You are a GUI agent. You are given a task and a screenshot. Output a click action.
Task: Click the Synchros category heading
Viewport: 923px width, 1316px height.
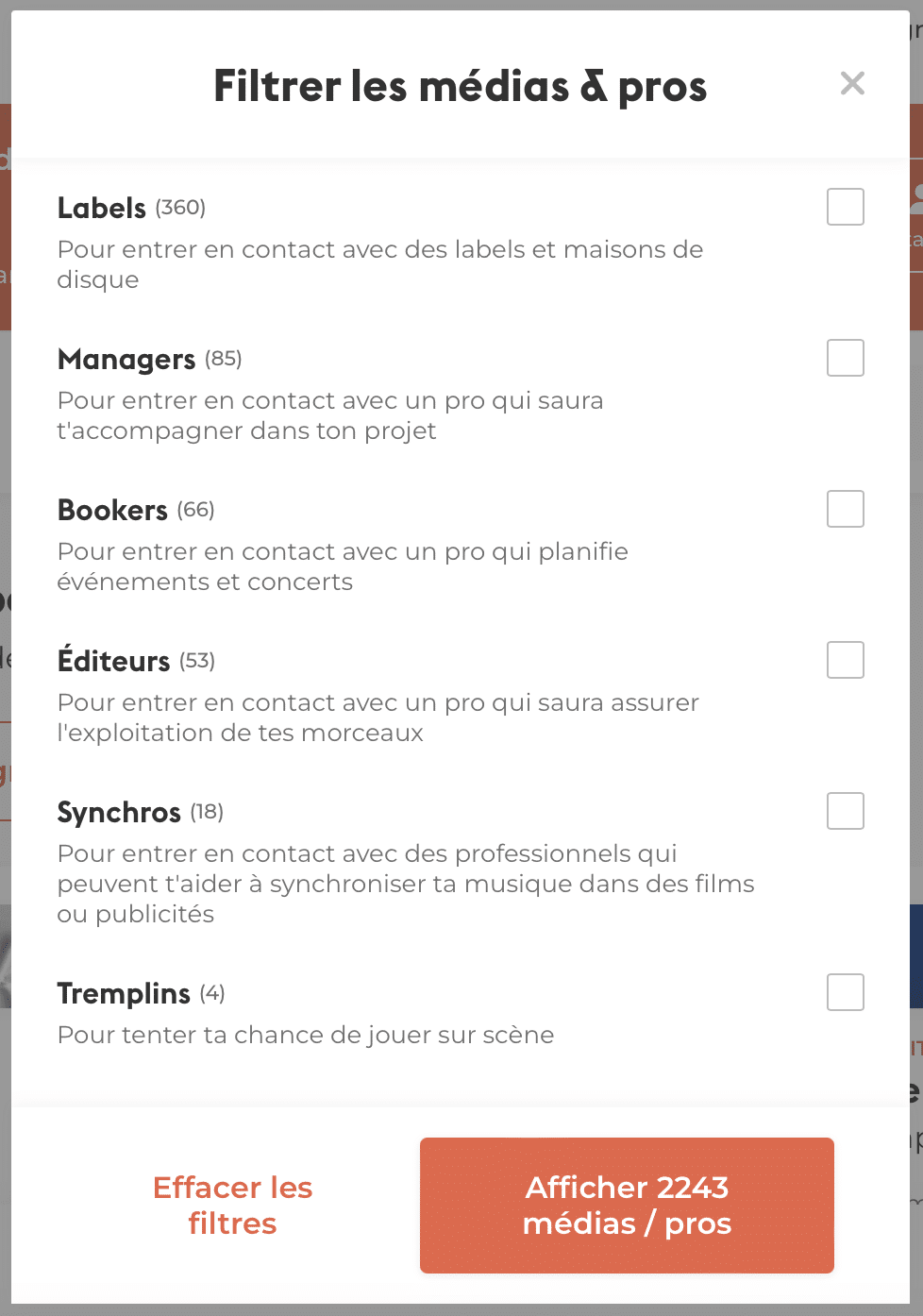click(119, 813)
